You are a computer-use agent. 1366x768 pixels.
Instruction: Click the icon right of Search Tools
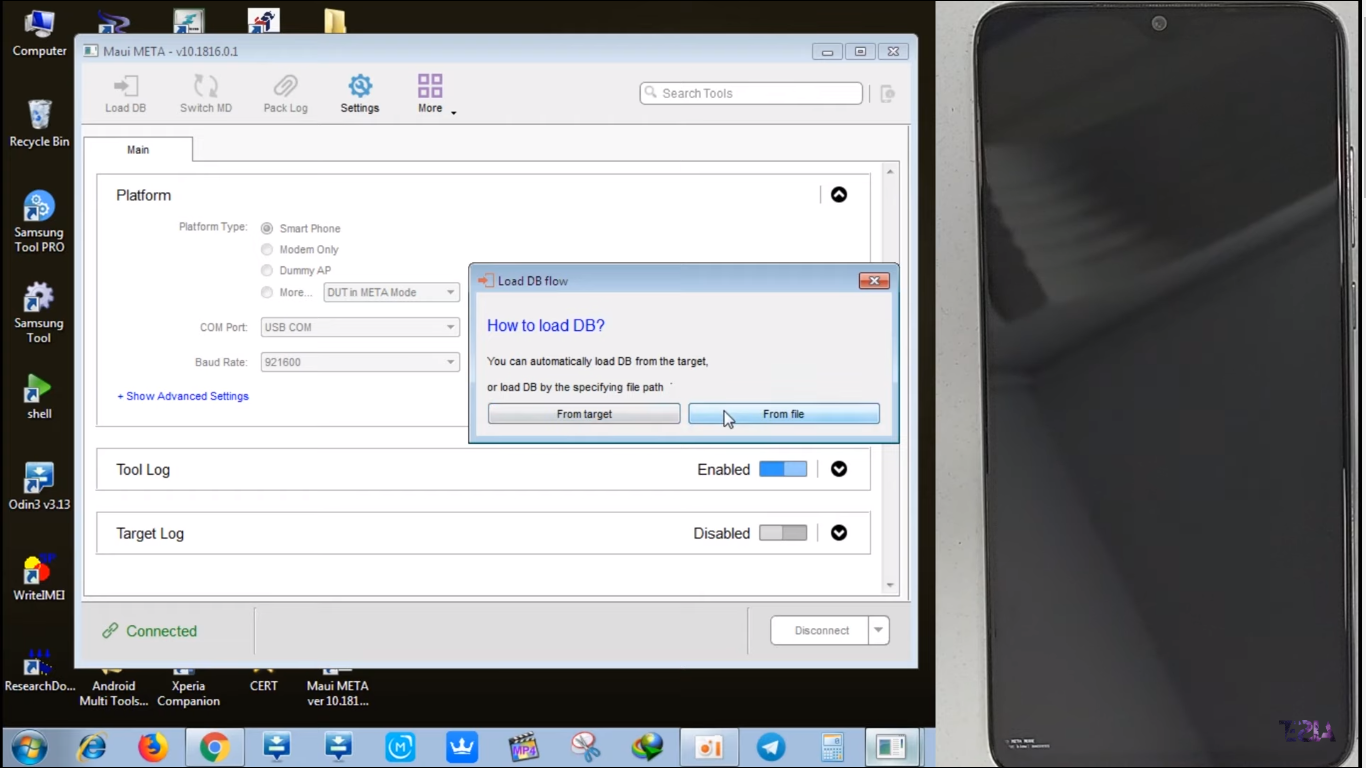pyautogui.click(x=887, y=93)
